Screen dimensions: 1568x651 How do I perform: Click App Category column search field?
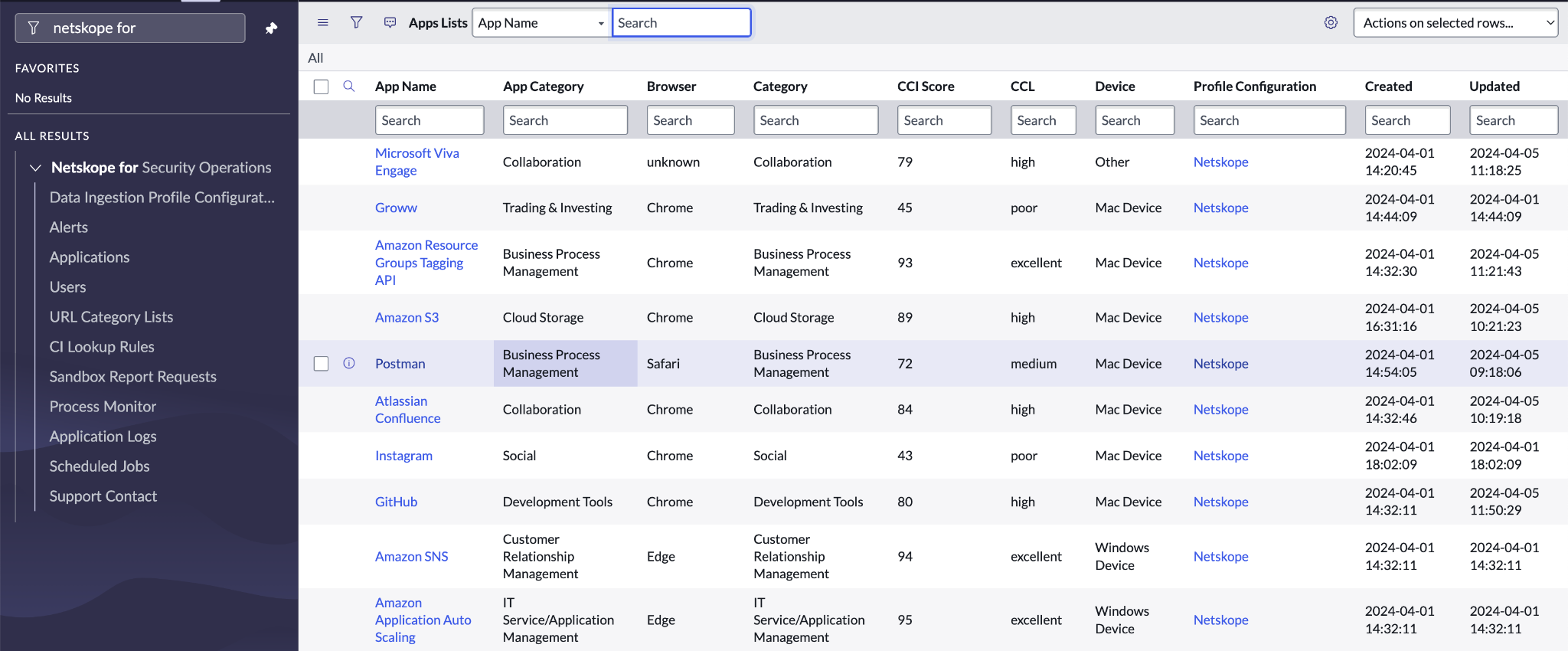(x=565, y=120)
